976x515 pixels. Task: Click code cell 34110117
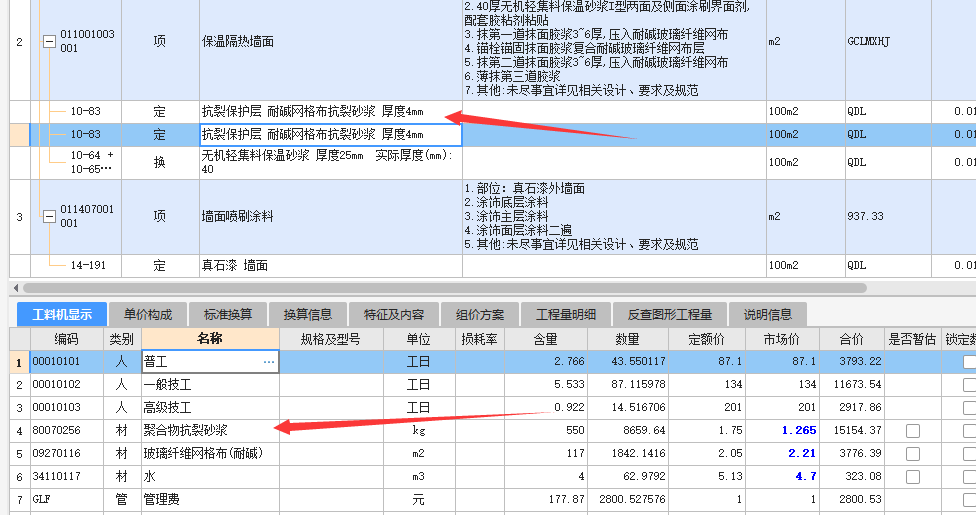[x=67, y=476]
